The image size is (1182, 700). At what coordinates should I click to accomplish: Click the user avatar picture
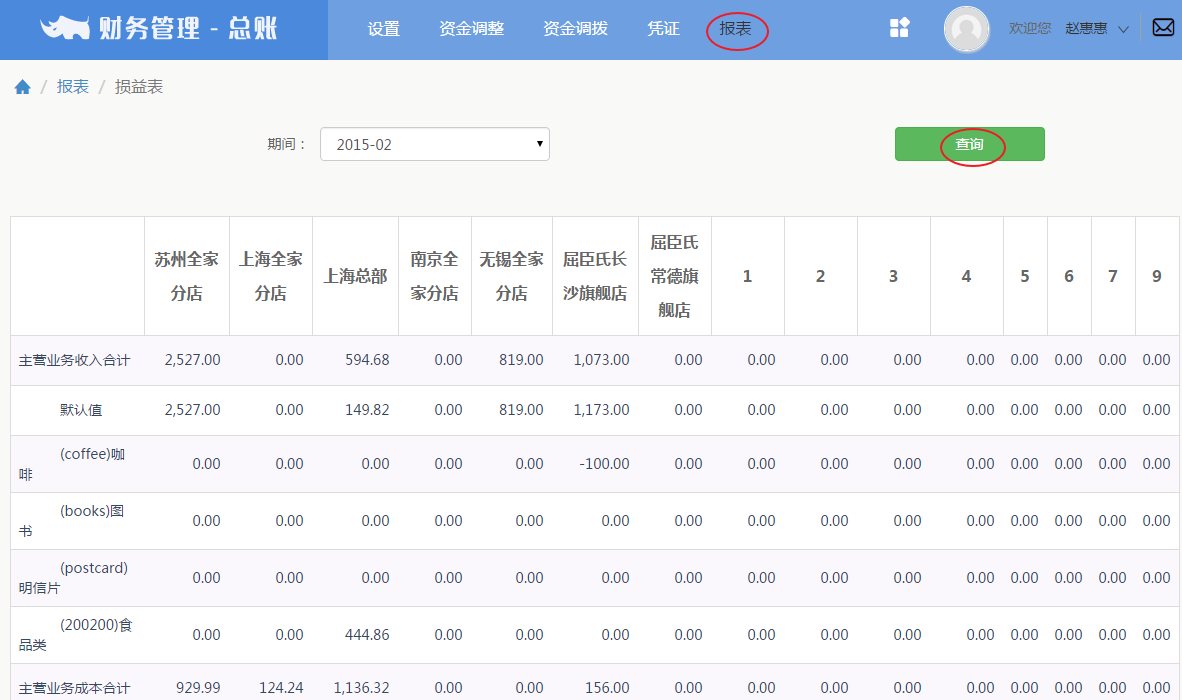tap(966, 29)
